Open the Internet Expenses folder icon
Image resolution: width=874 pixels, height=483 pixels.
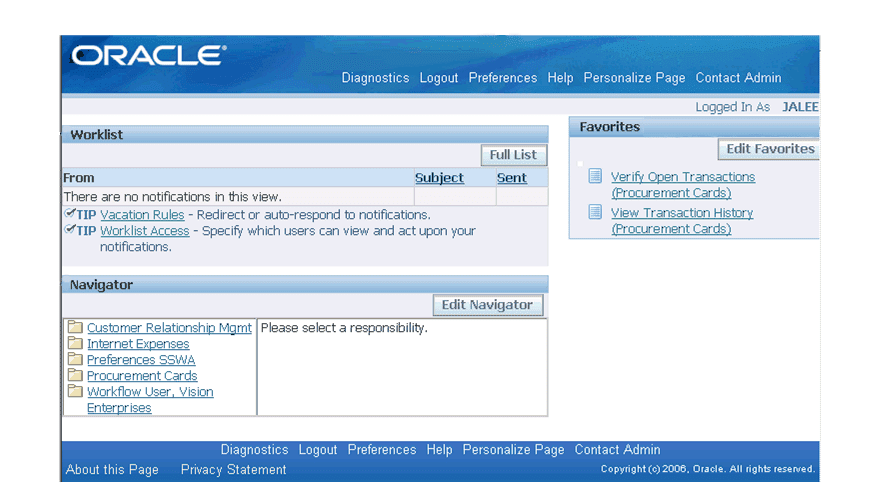click(x=75, y=343)
